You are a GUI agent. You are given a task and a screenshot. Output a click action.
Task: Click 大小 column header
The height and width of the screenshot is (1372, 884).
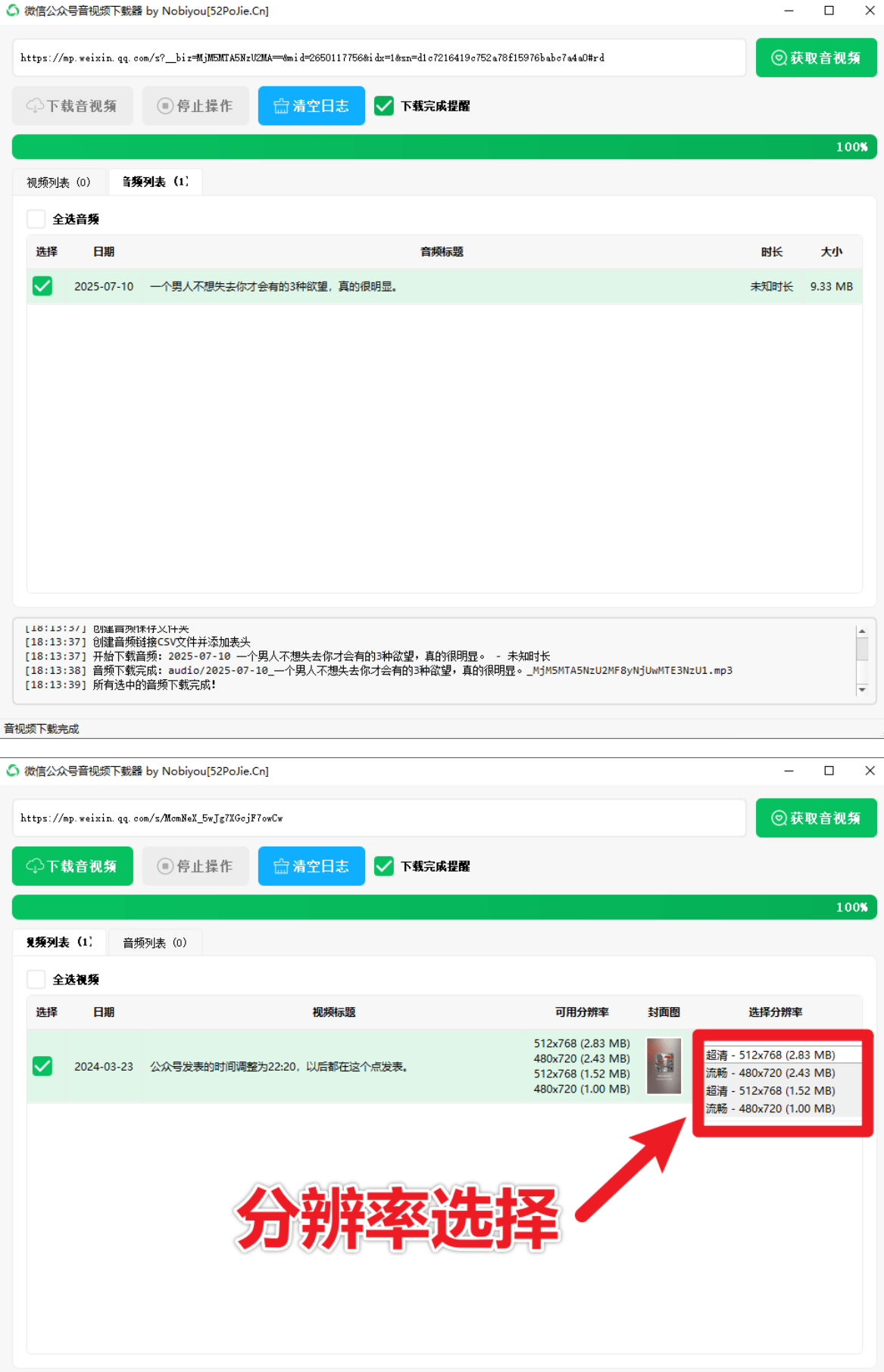pos(832,251)
